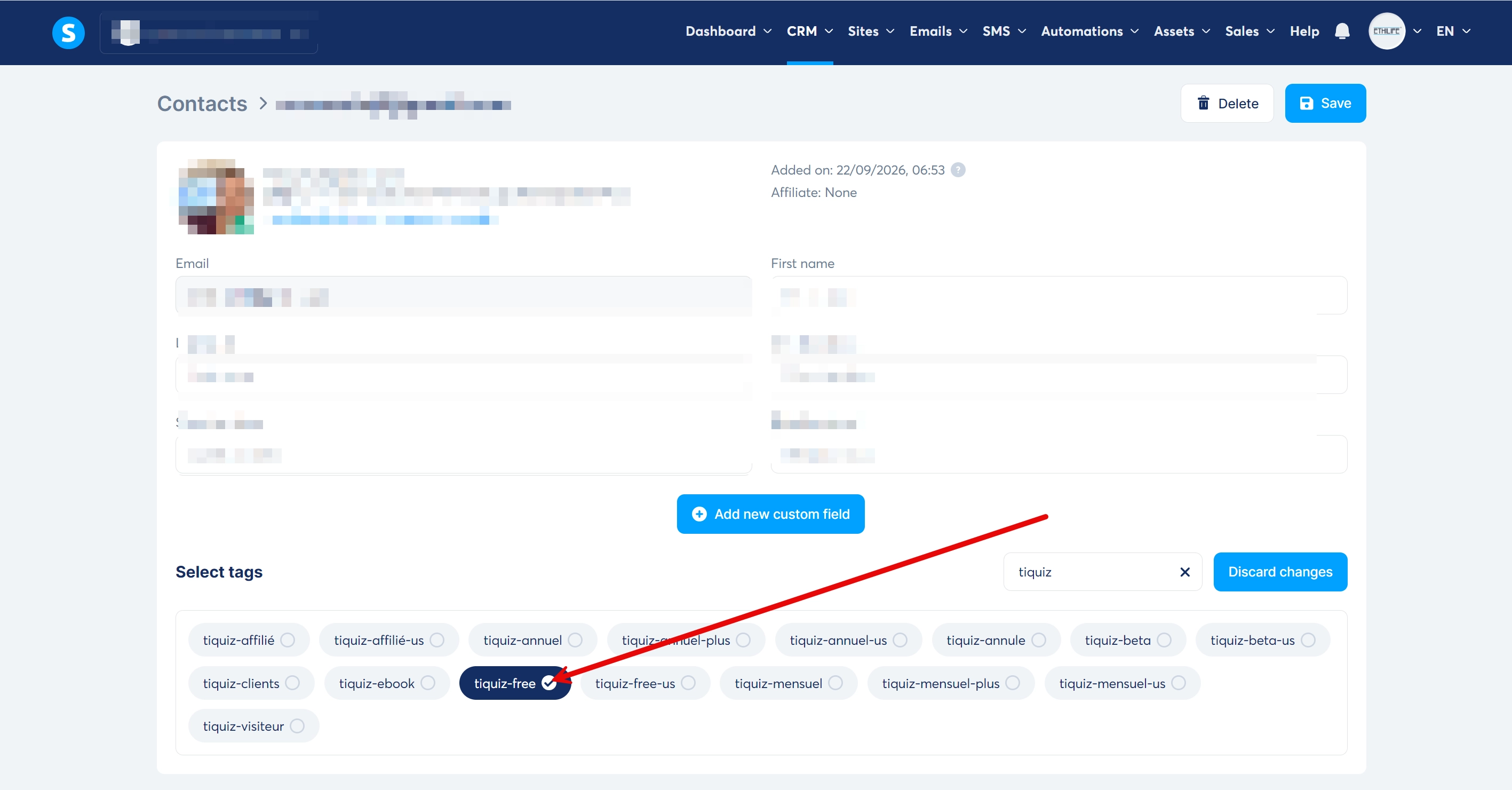Select the tiquiz-annuel tag
The height and width of the screenshot is (790, 1512).
coord(532,639)
